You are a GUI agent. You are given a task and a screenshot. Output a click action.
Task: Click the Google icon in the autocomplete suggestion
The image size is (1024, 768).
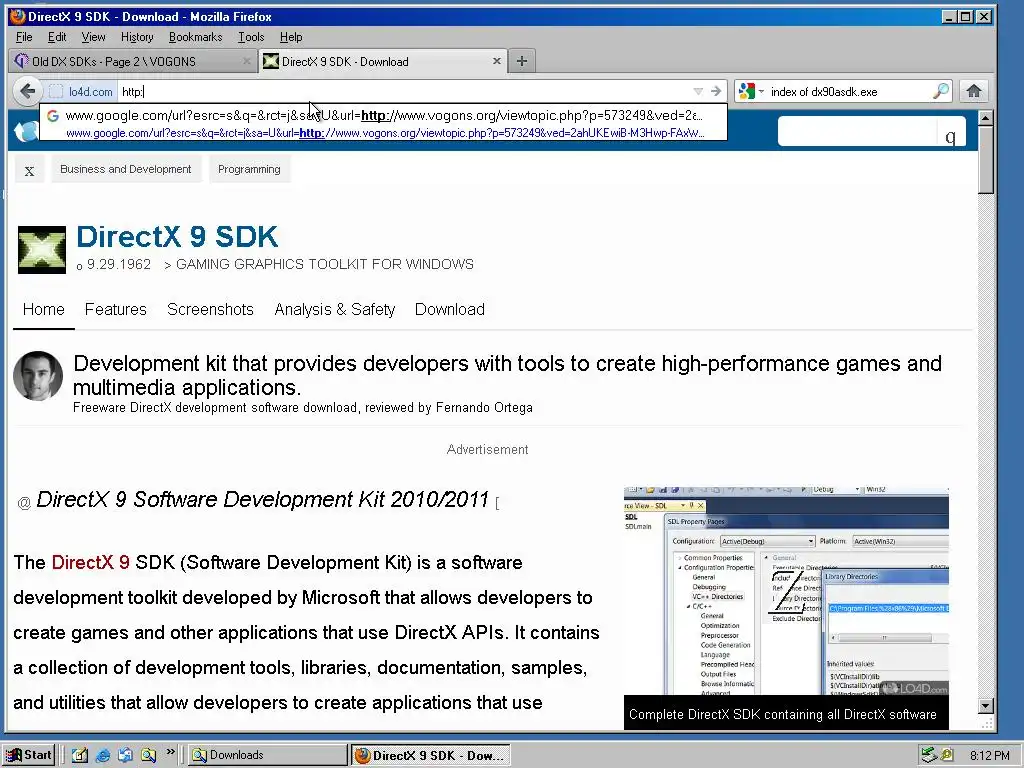53,116
